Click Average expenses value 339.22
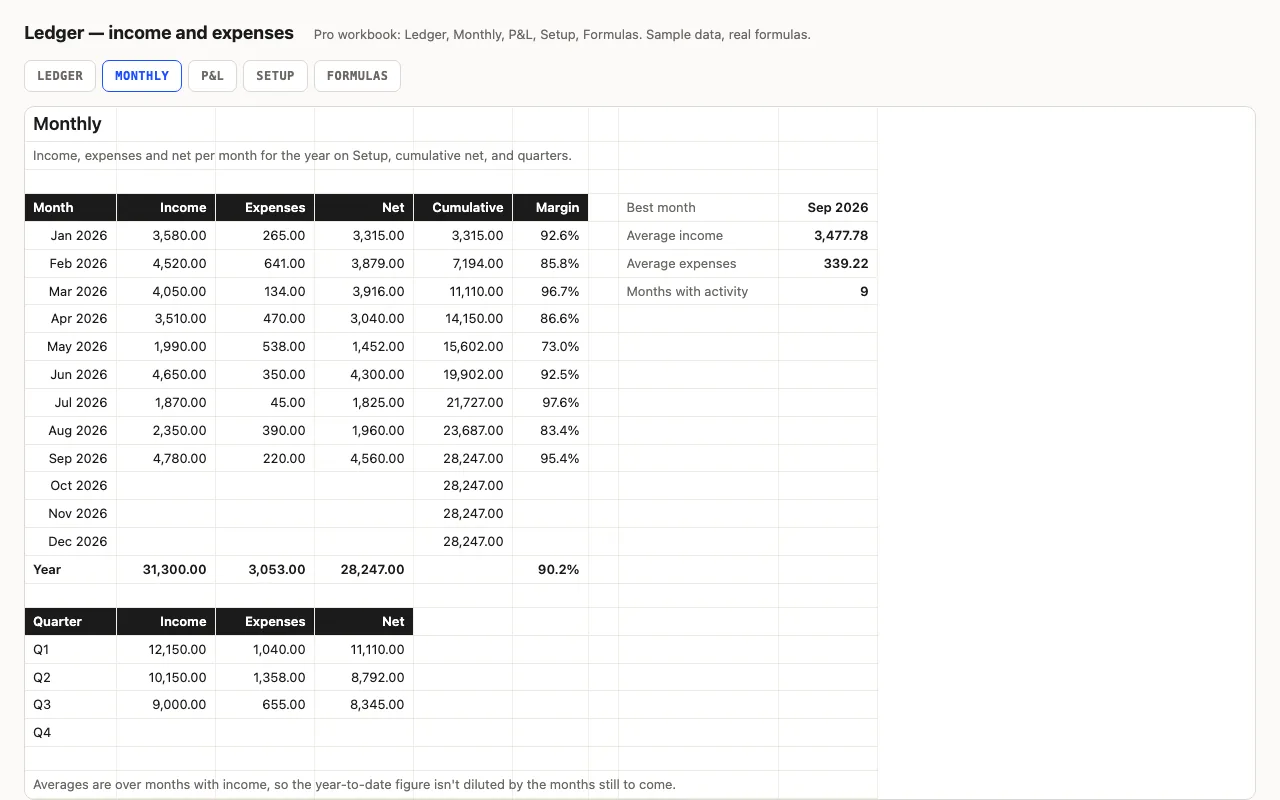This screenshot has width=1280, height=800. (828, 263)
